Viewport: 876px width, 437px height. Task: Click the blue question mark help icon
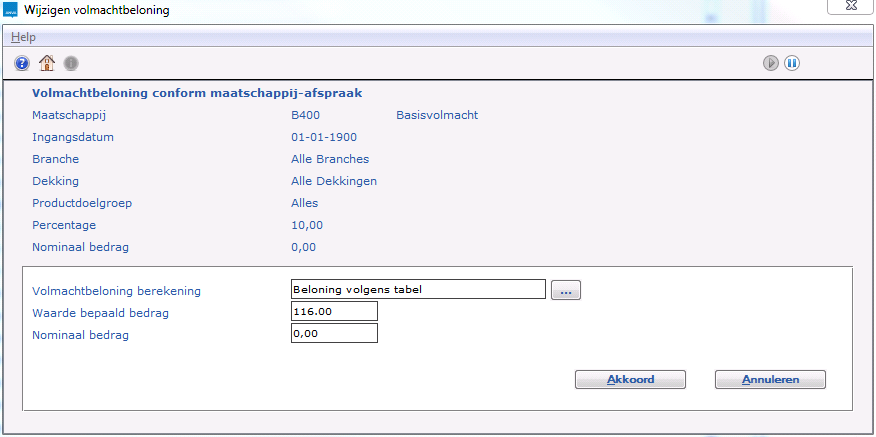[22, 63]
